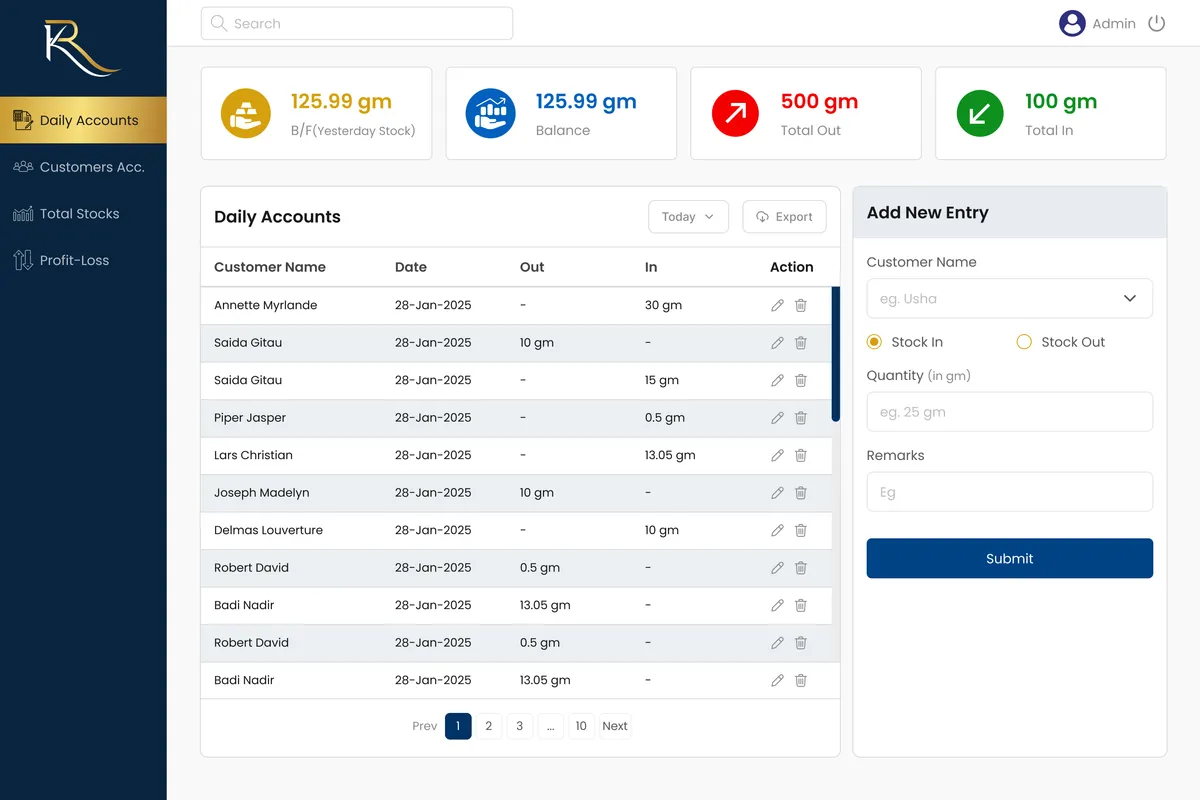This screenshot has height=800, width=1200.
Task: Edit the Lars Christian row
Action: tap(777, 455)
